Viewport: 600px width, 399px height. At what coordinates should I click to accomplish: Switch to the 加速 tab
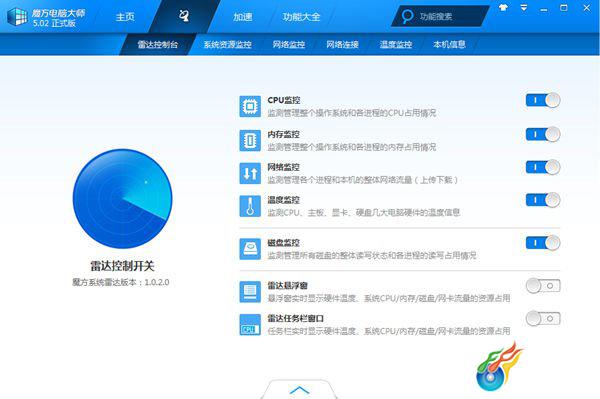pos(243,17)
